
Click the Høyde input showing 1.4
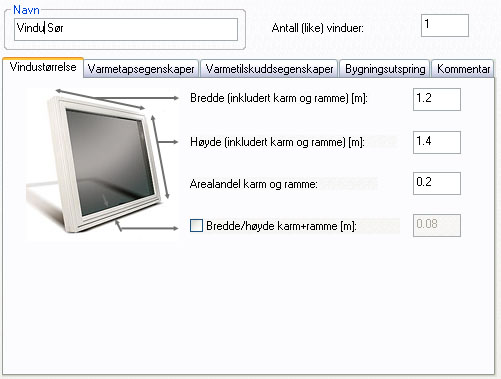coord(437,142)
